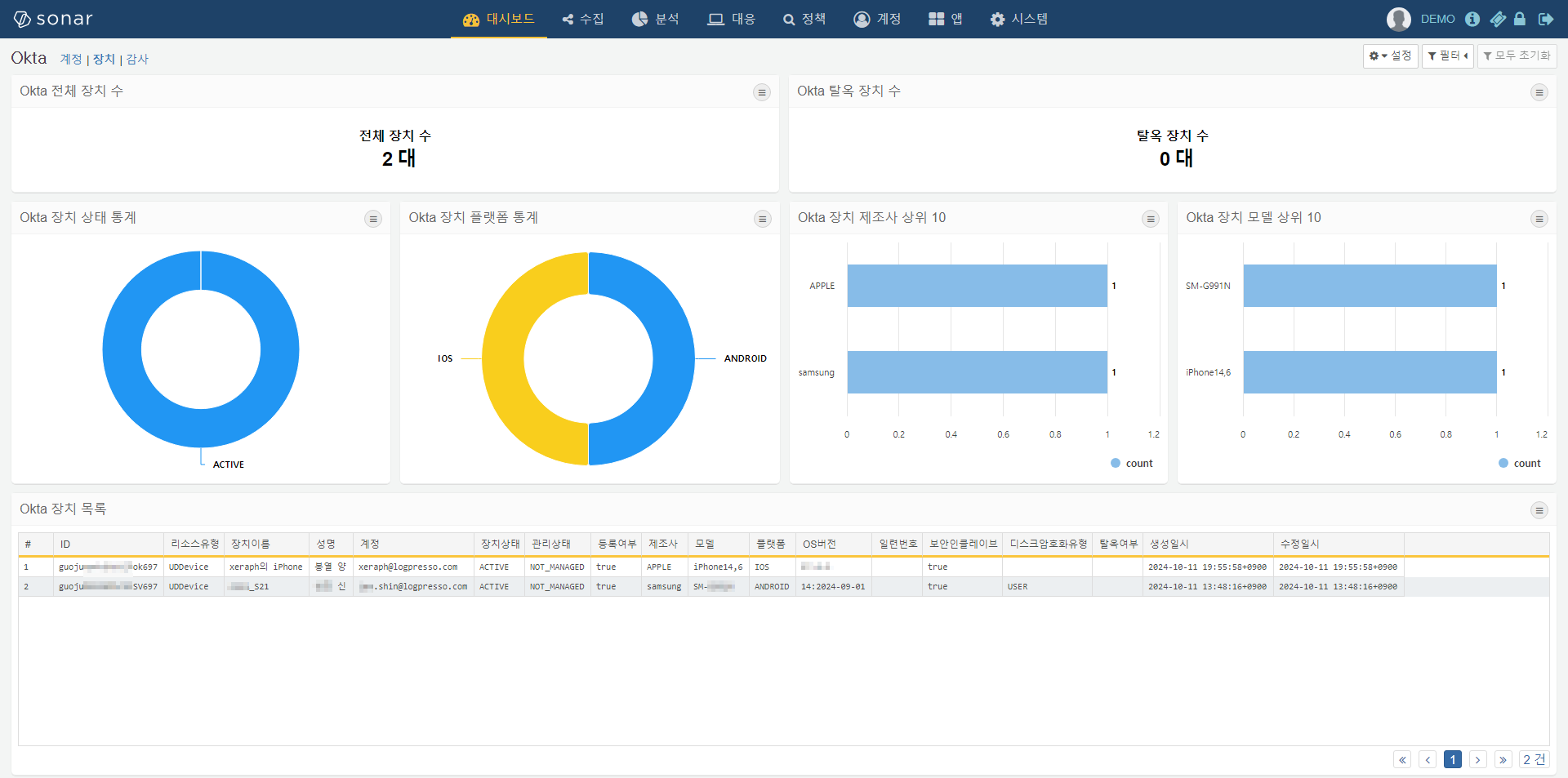Click the 2 건 total count label
Image resolution: width=1568 pixels, height=778 pixels.
(x=1535, y=760)
